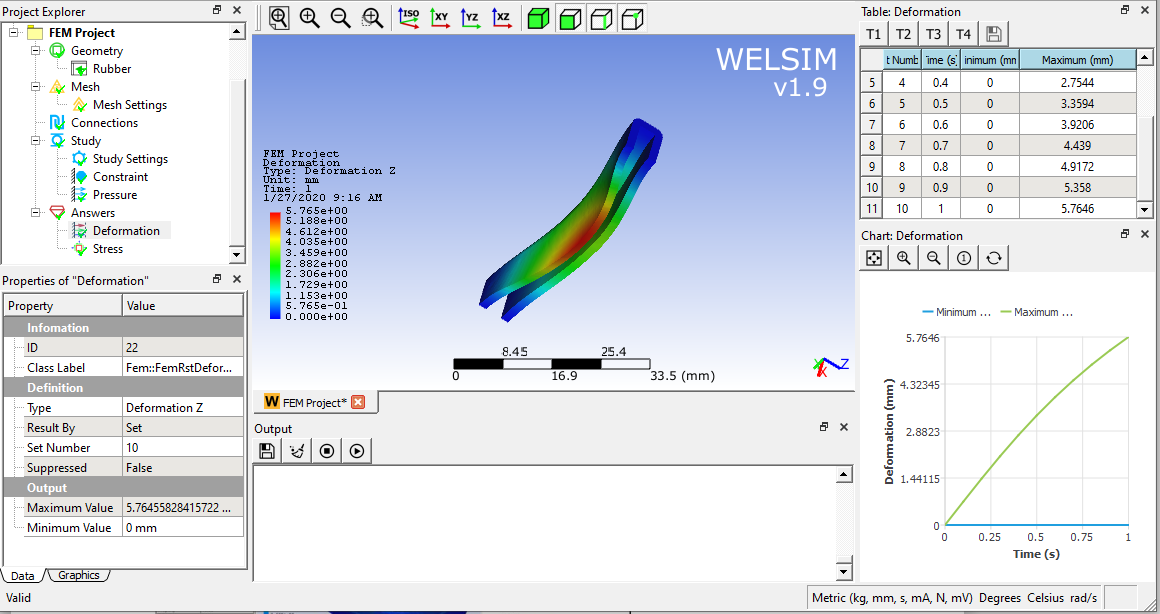Open Study Settings tree item

[130, 159]
